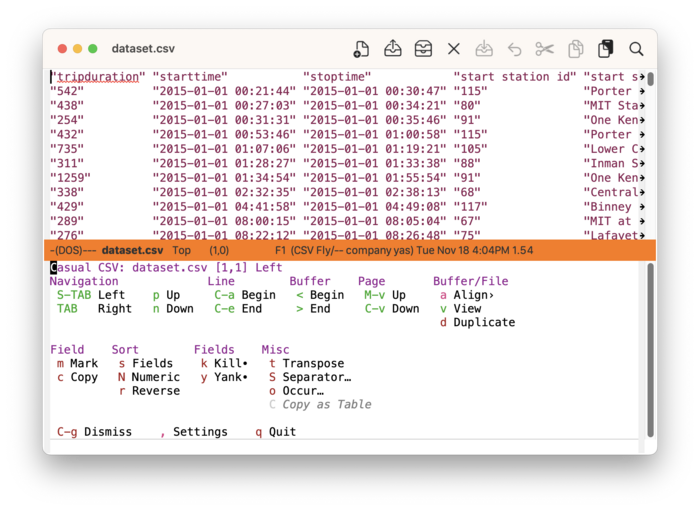This screenshot has height=511, width=700.
Task: Click the save buffer toolbar icon
Action: [484, 49]
